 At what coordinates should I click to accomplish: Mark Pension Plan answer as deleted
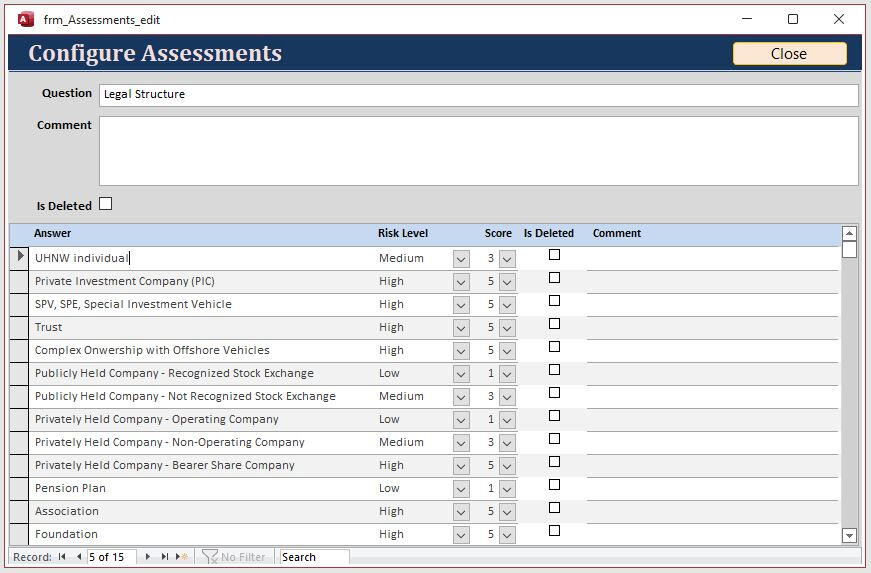554,485
